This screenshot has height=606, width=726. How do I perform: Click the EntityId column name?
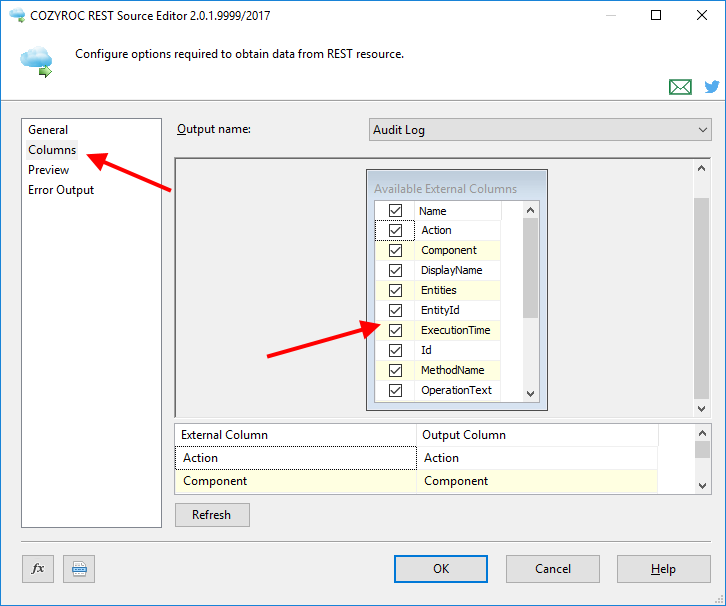coord(440,310)
